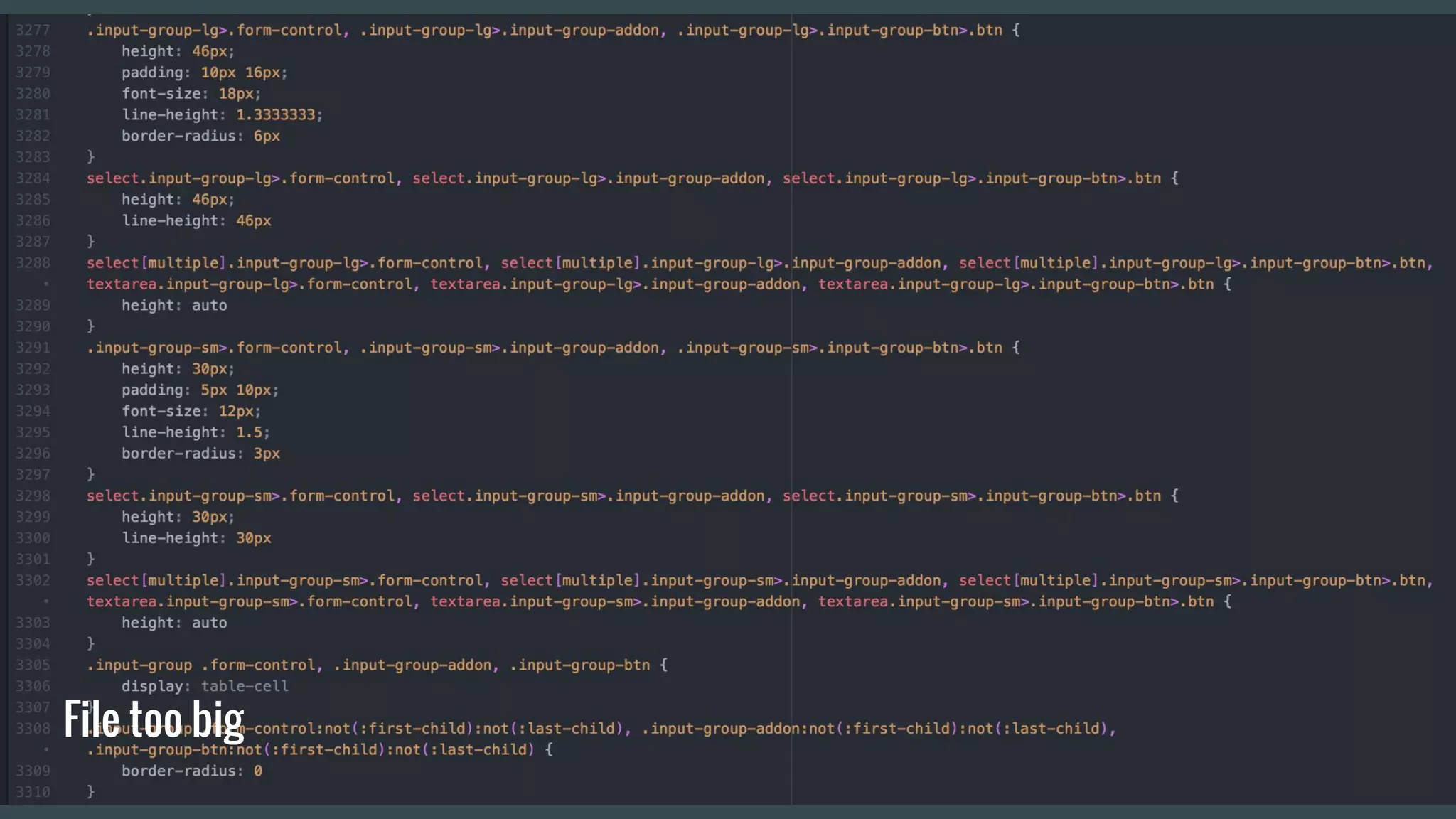Click "select.input-group-sm>.form-control" on line 3298
Screen dimensions: 1456x819
tap(240, 496)
